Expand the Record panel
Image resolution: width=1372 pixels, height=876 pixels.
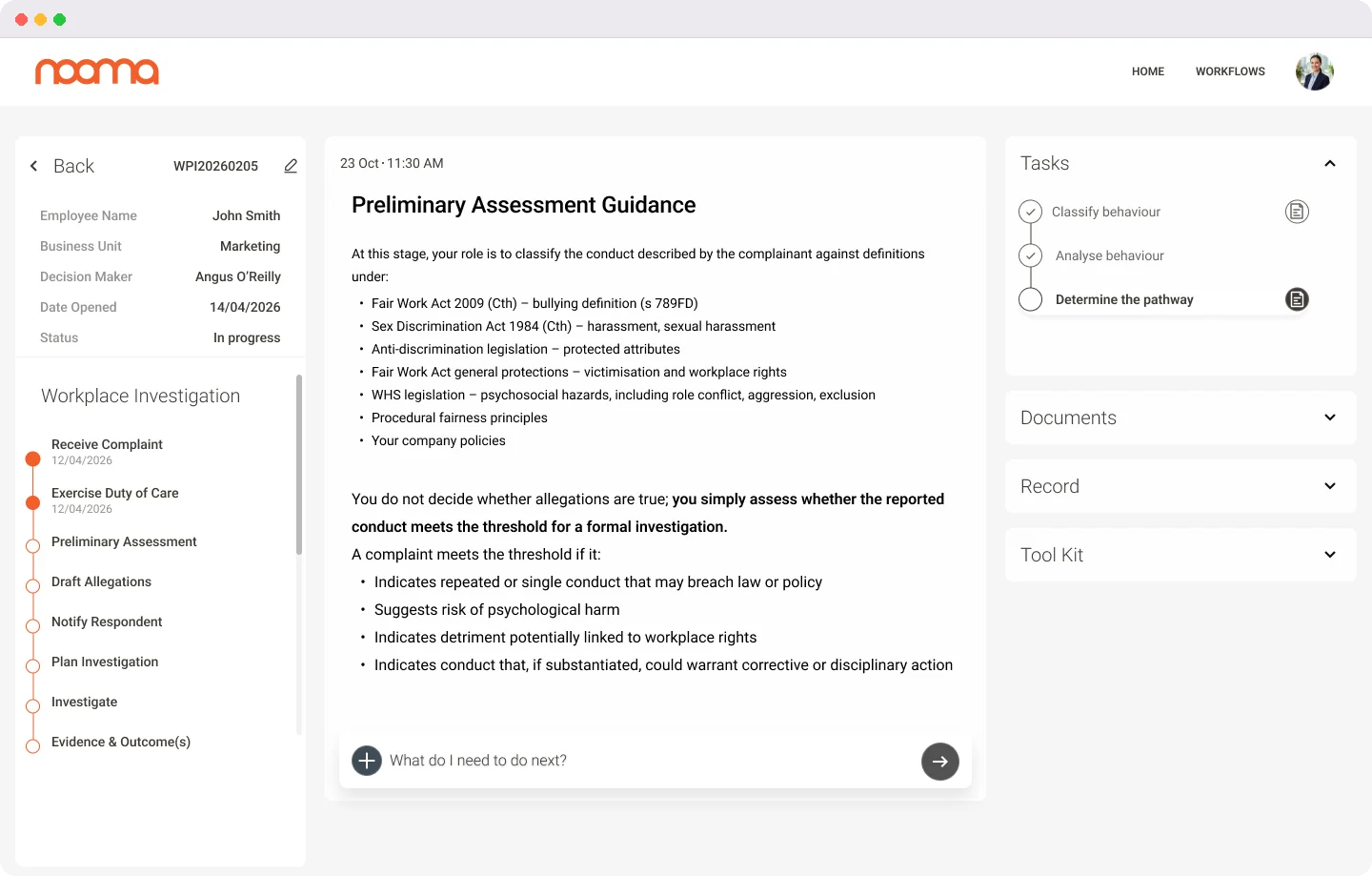[x=1330, y=486]
